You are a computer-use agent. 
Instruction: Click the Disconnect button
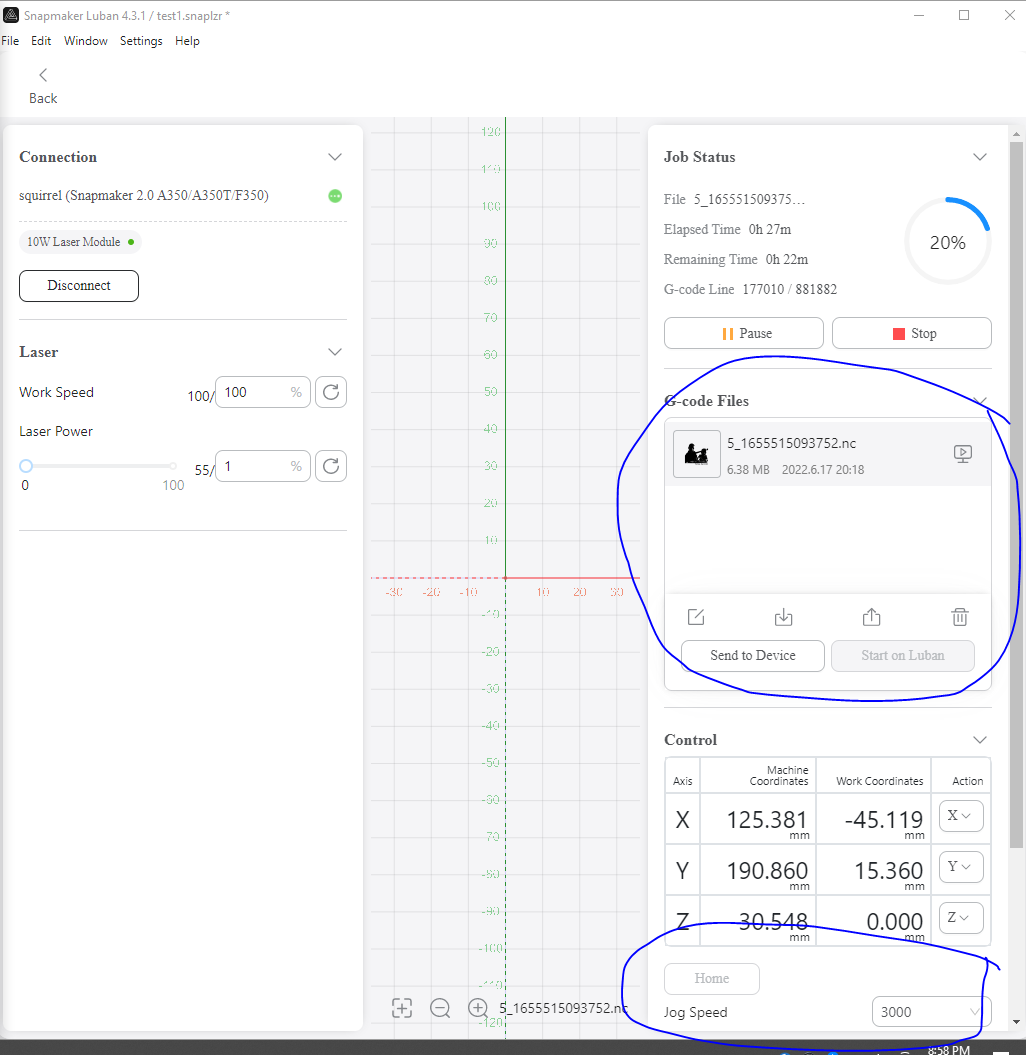pos(79,286)
